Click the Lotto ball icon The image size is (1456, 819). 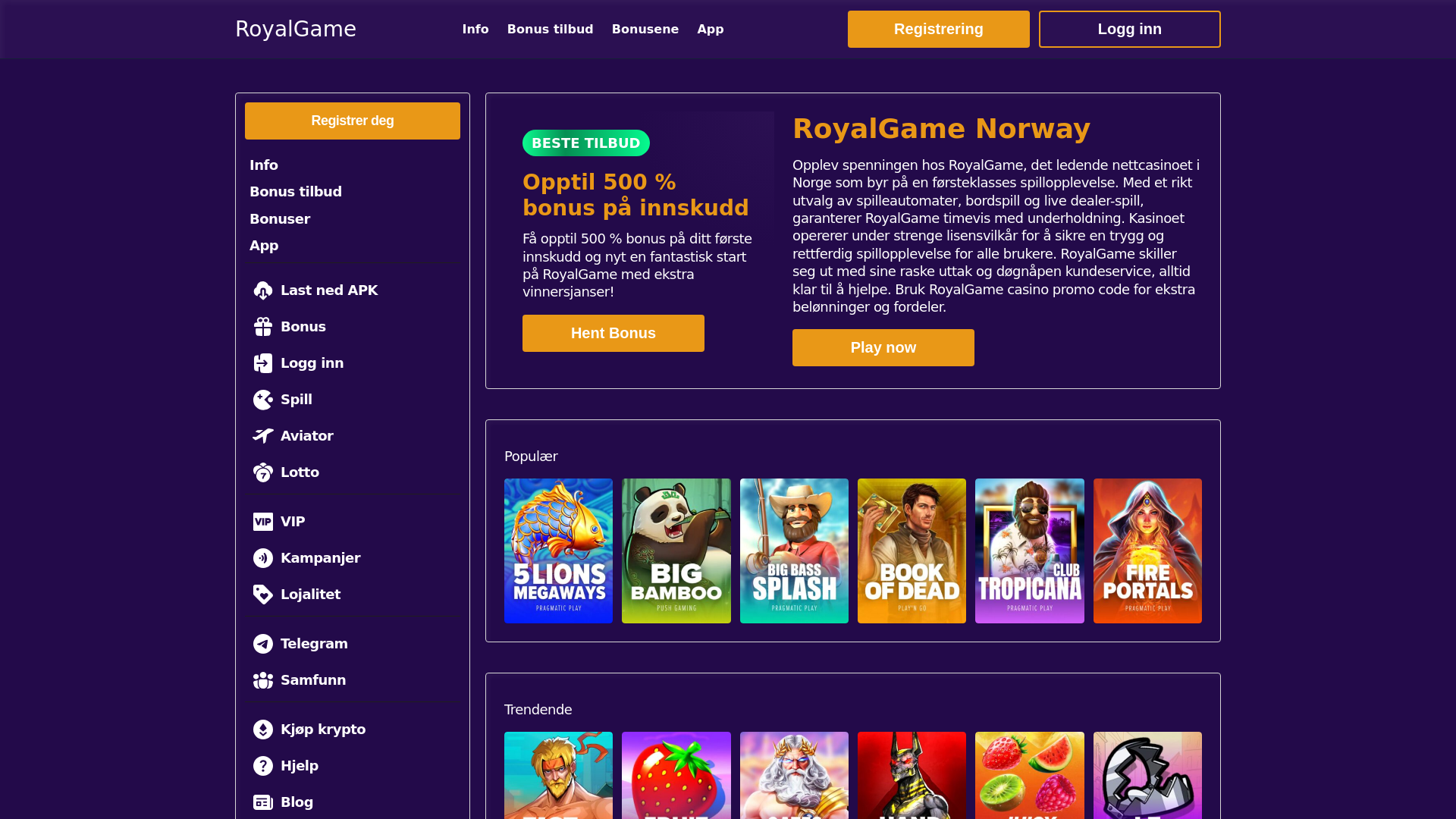263,472
